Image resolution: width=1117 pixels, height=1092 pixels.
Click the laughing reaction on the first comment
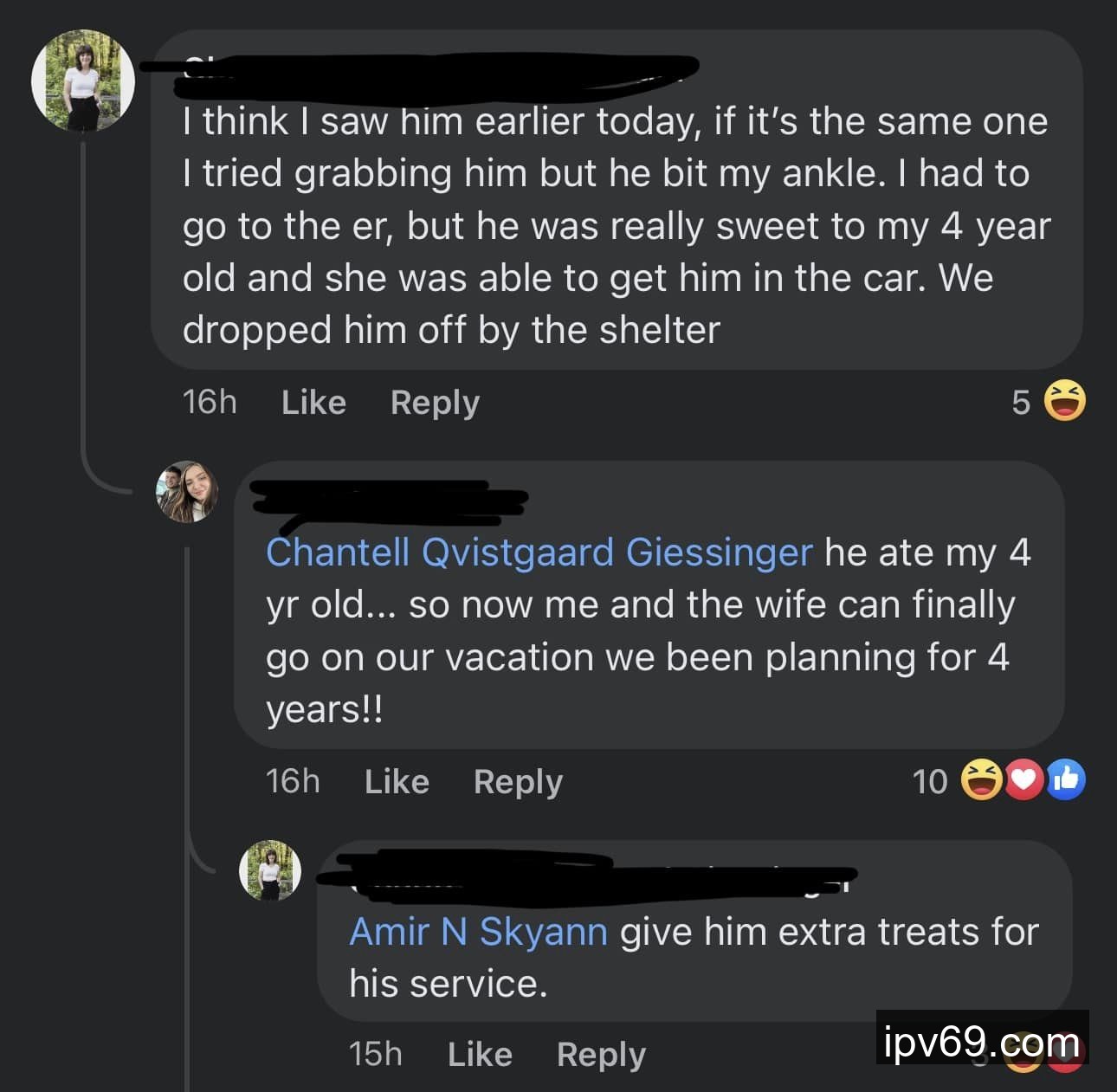click(1064, 401)
